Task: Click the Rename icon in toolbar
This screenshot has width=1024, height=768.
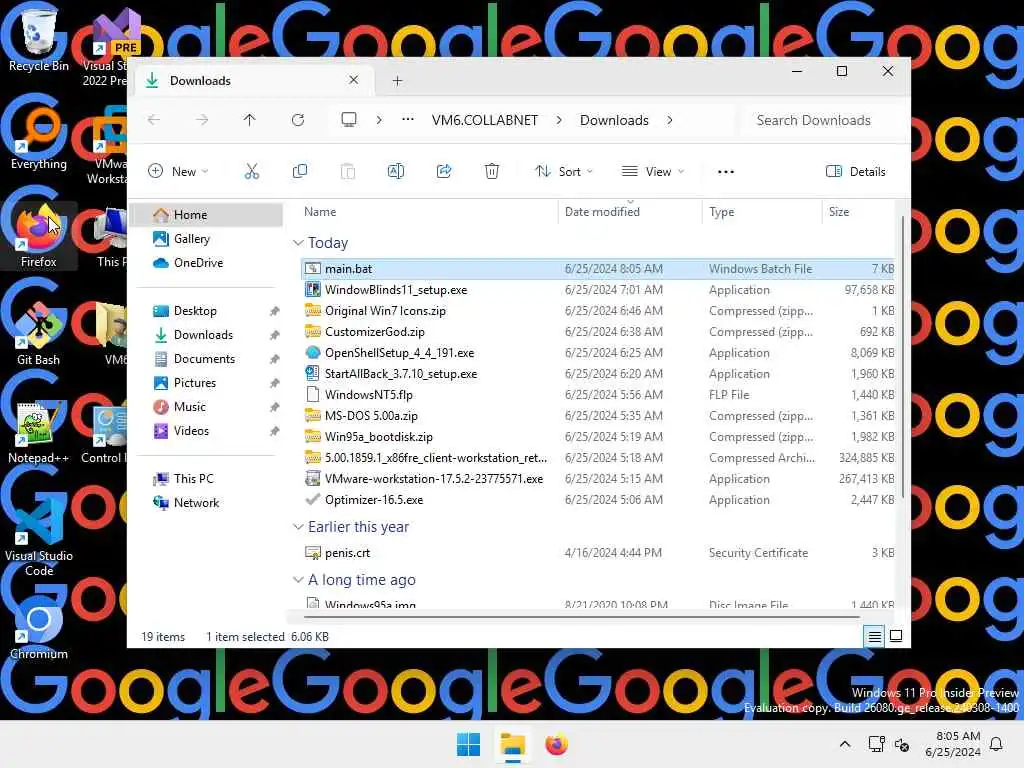Action: click(x=396, y=172)
